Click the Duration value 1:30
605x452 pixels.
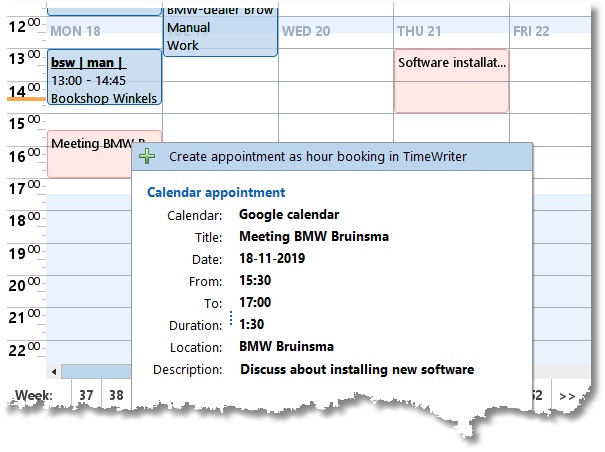[x=252, y=324]
